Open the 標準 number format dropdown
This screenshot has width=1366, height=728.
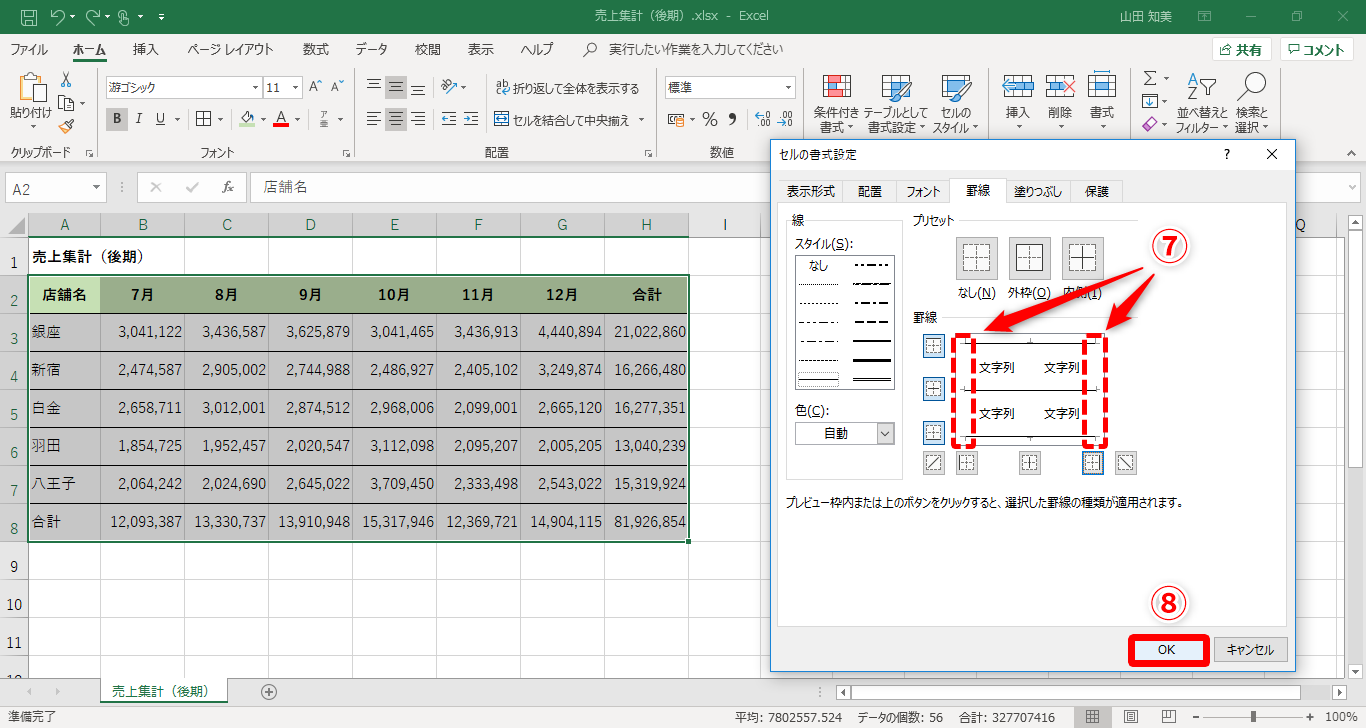coord(788,87)
